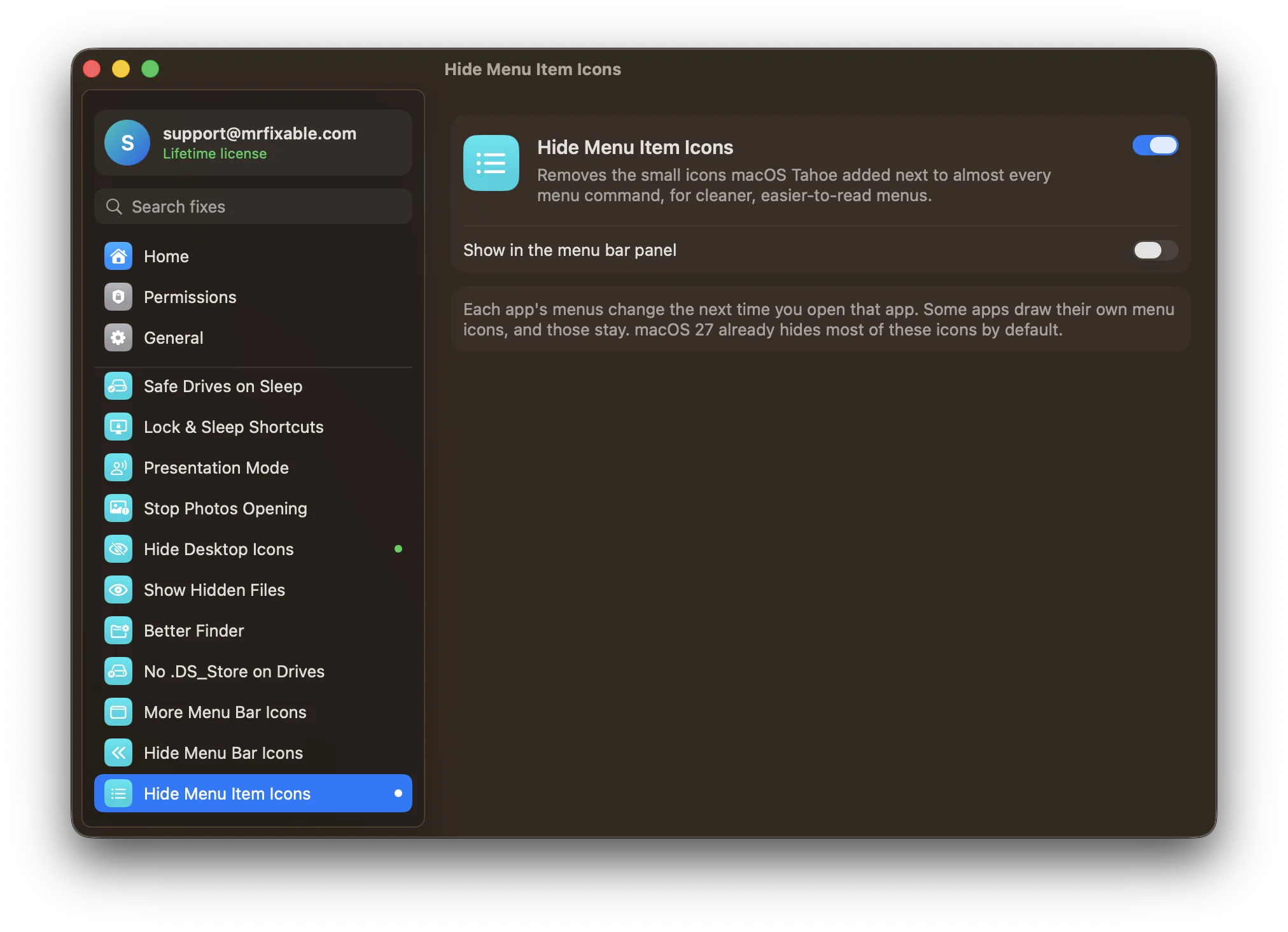Click the large list icon in the detail card

(x=491, y=163)
